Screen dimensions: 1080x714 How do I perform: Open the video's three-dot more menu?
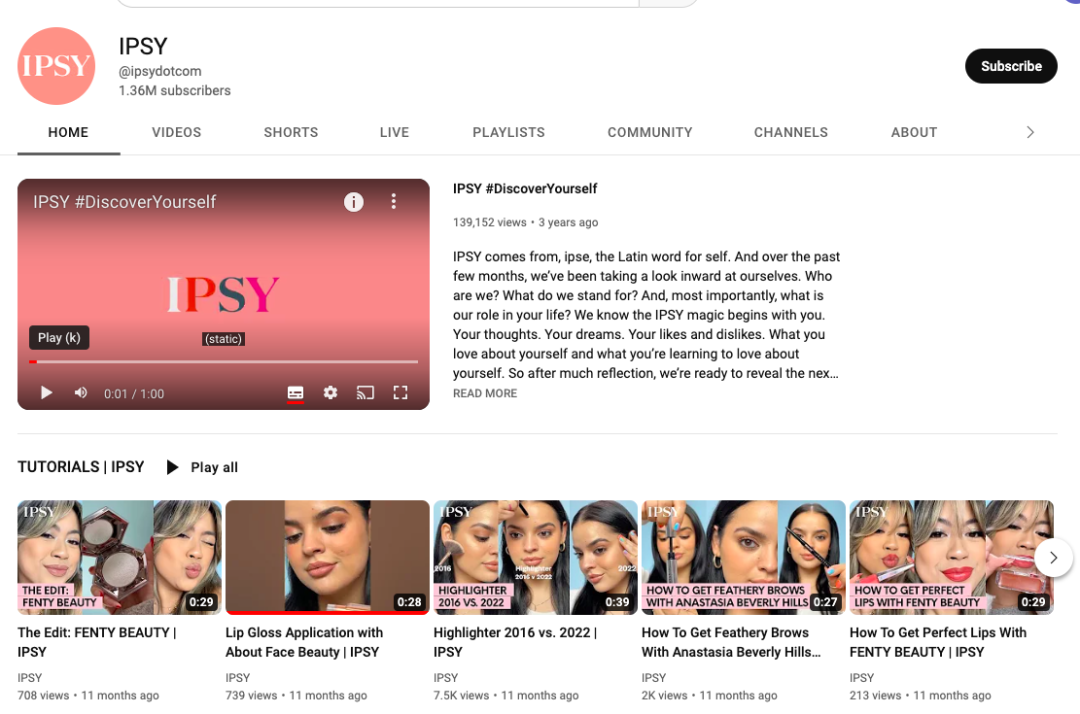point(394,202)
